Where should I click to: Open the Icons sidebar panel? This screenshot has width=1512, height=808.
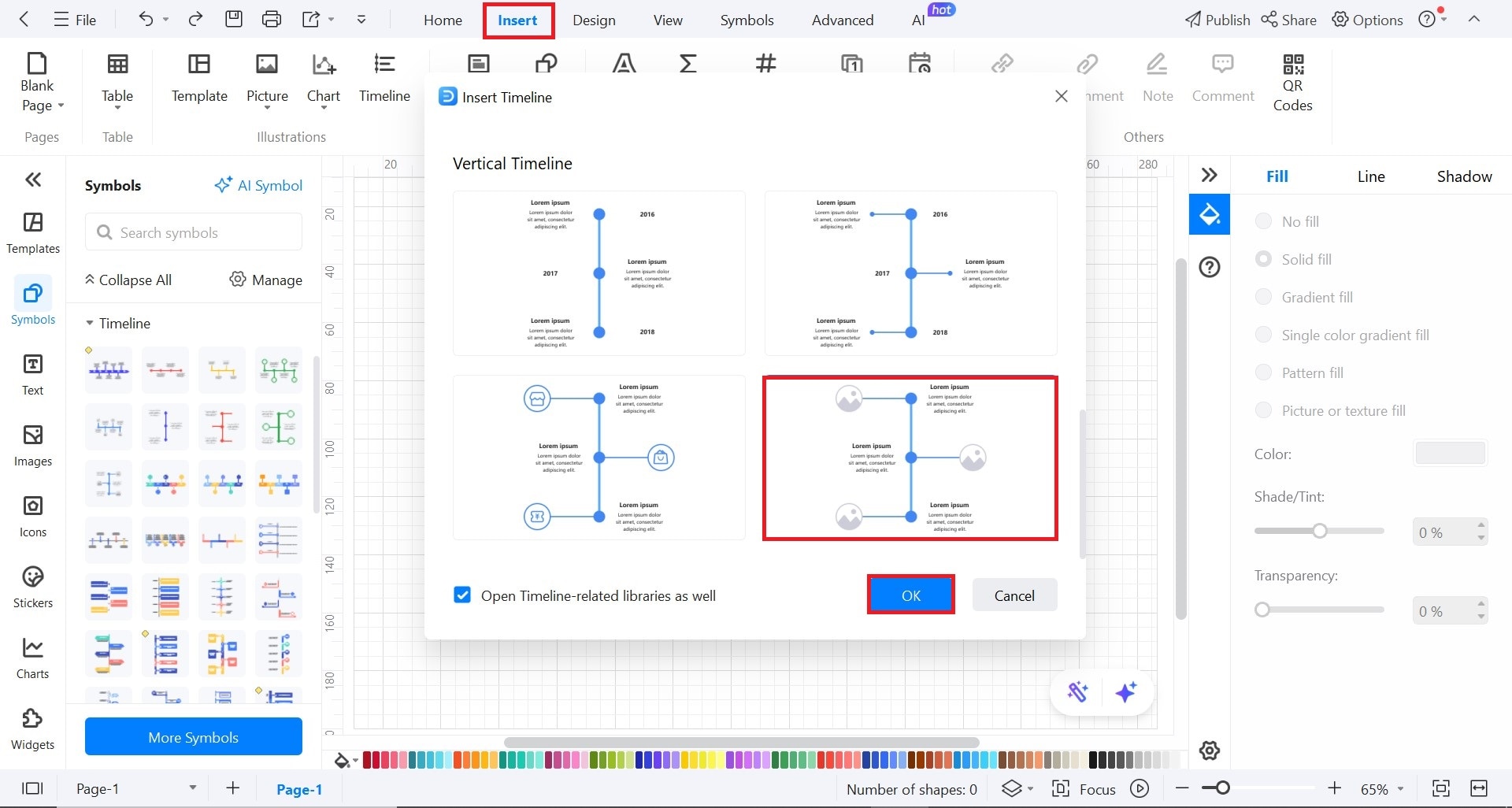point(33,517)
